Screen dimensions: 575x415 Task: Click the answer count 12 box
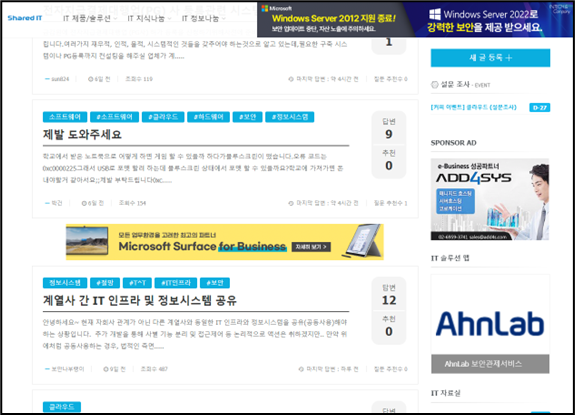click(x=389, y=295)
